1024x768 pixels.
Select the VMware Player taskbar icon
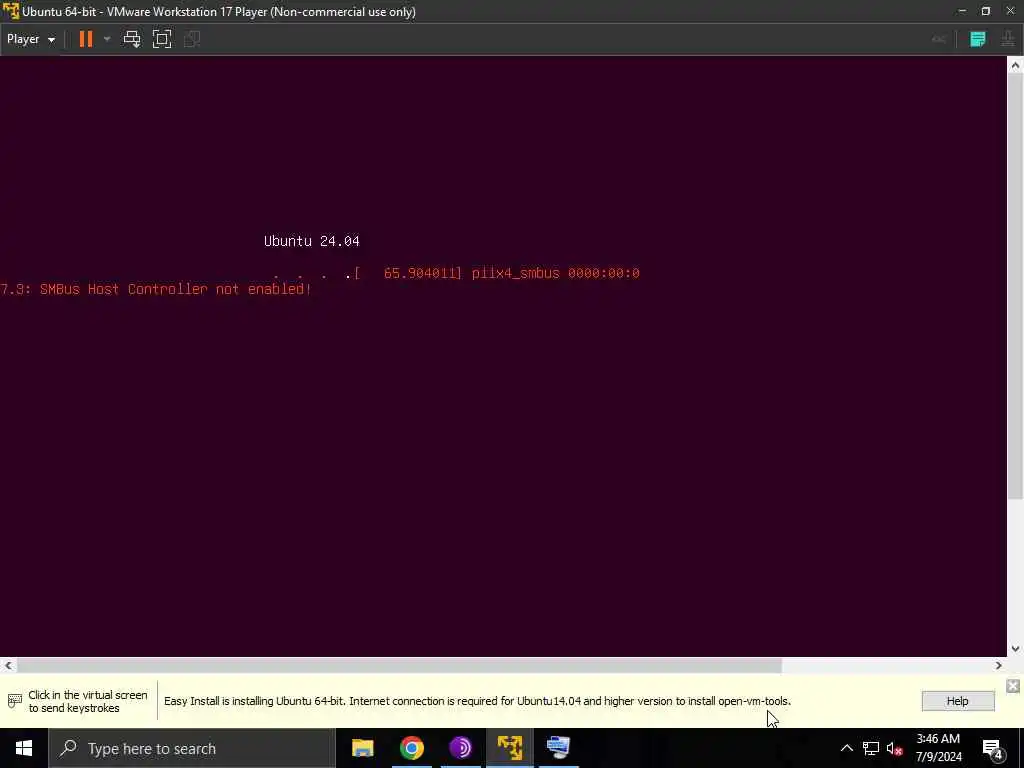509,748
